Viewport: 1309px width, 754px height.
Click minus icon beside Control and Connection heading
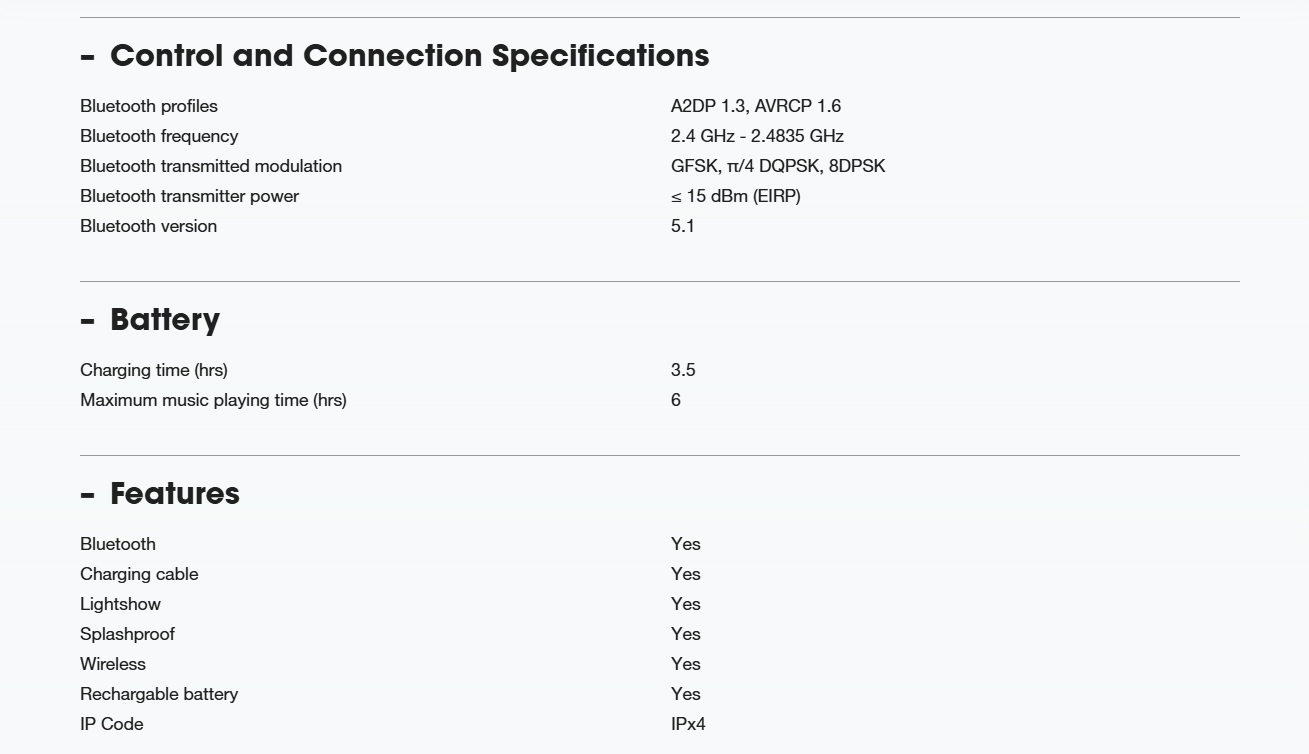(x=88, y=58)
